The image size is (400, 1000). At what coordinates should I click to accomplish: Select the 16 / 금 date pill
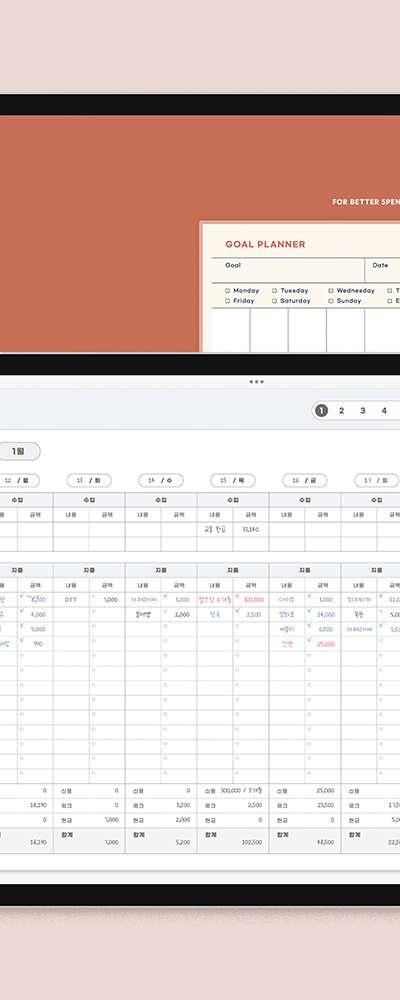point(305,480)
